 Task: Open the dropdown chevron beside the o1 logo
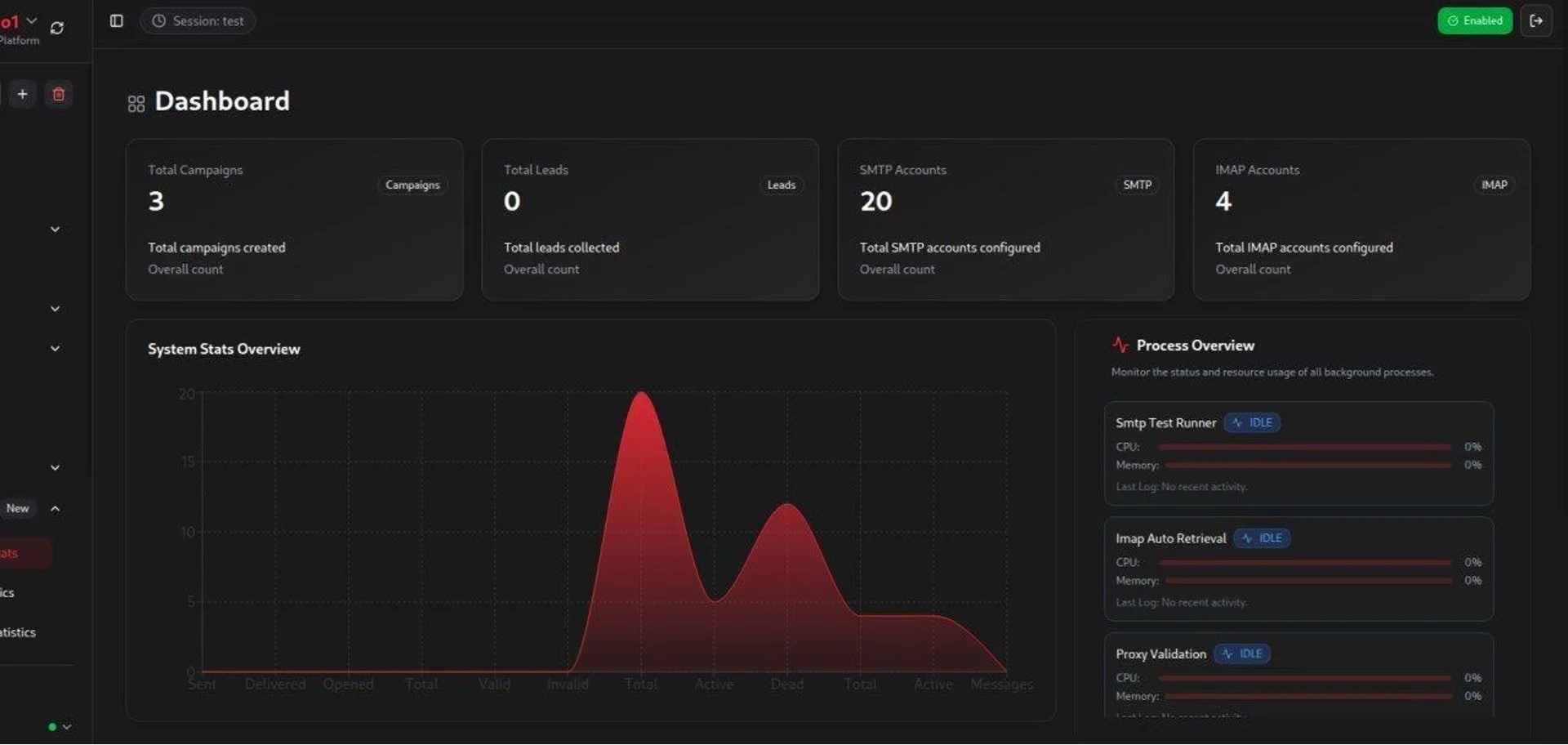tap(32, 20)
